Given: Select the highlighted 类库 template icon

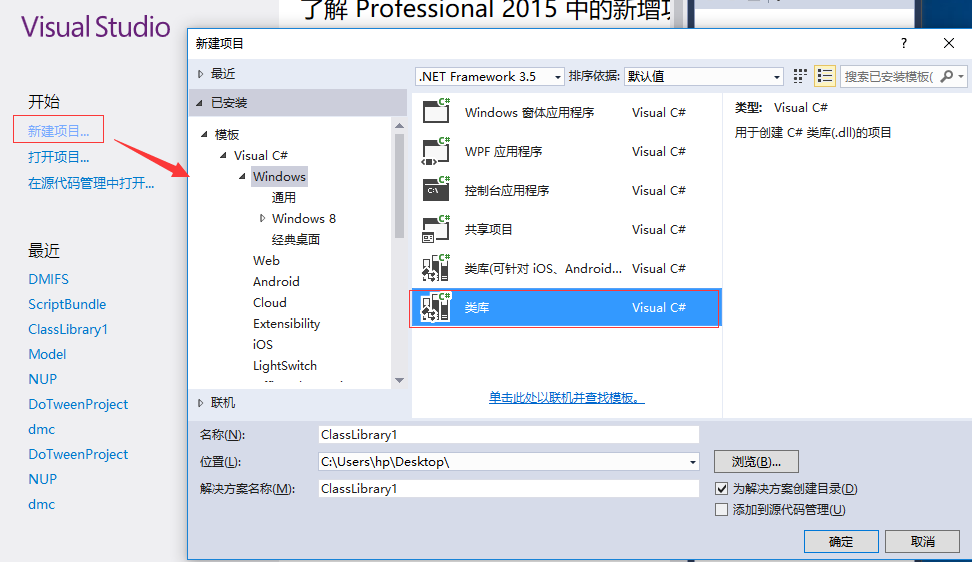Looking at the screenshot, I should coord(436,307).
